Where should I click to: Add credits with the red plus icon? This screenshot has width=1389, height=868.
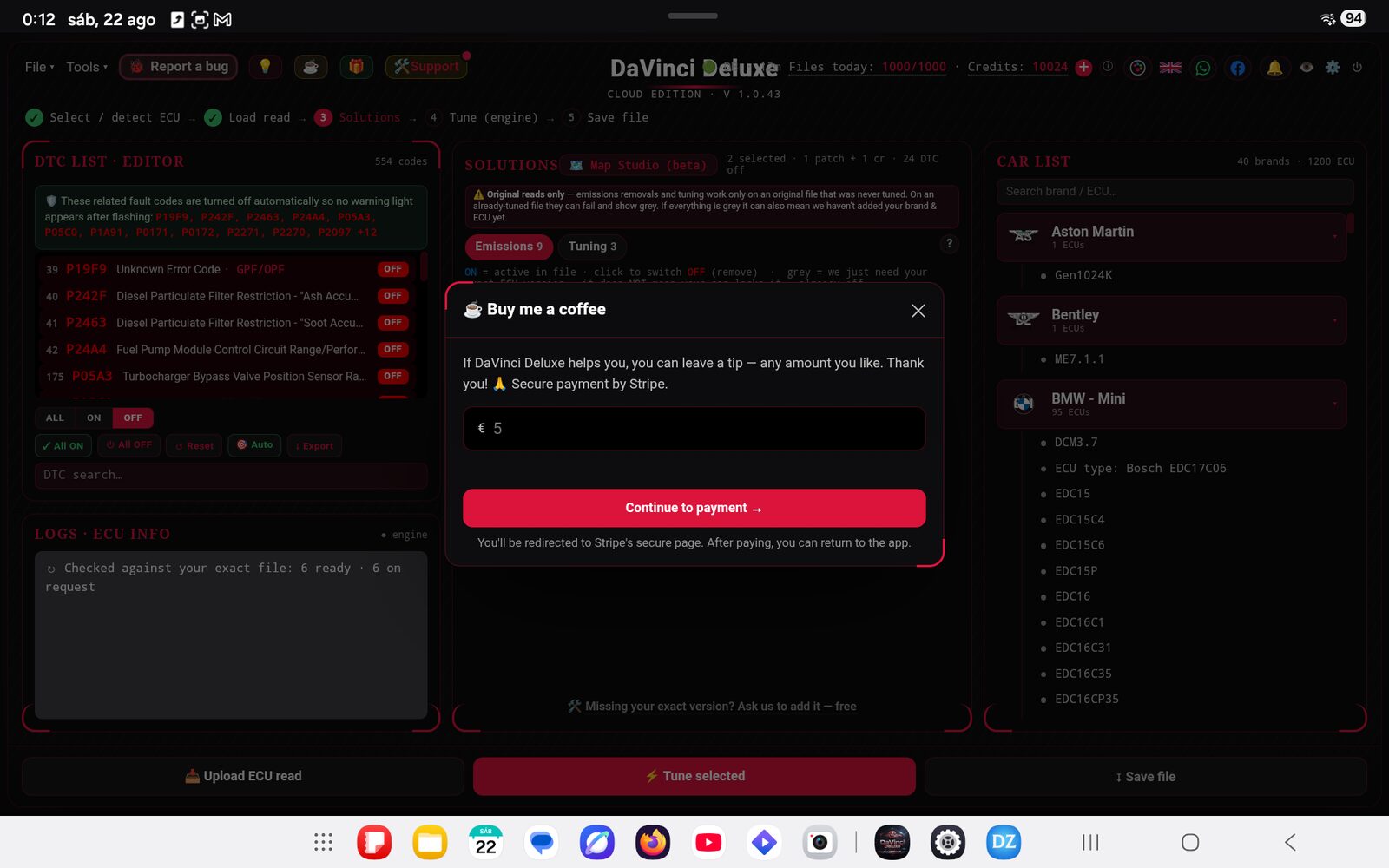click(1083, 68)
